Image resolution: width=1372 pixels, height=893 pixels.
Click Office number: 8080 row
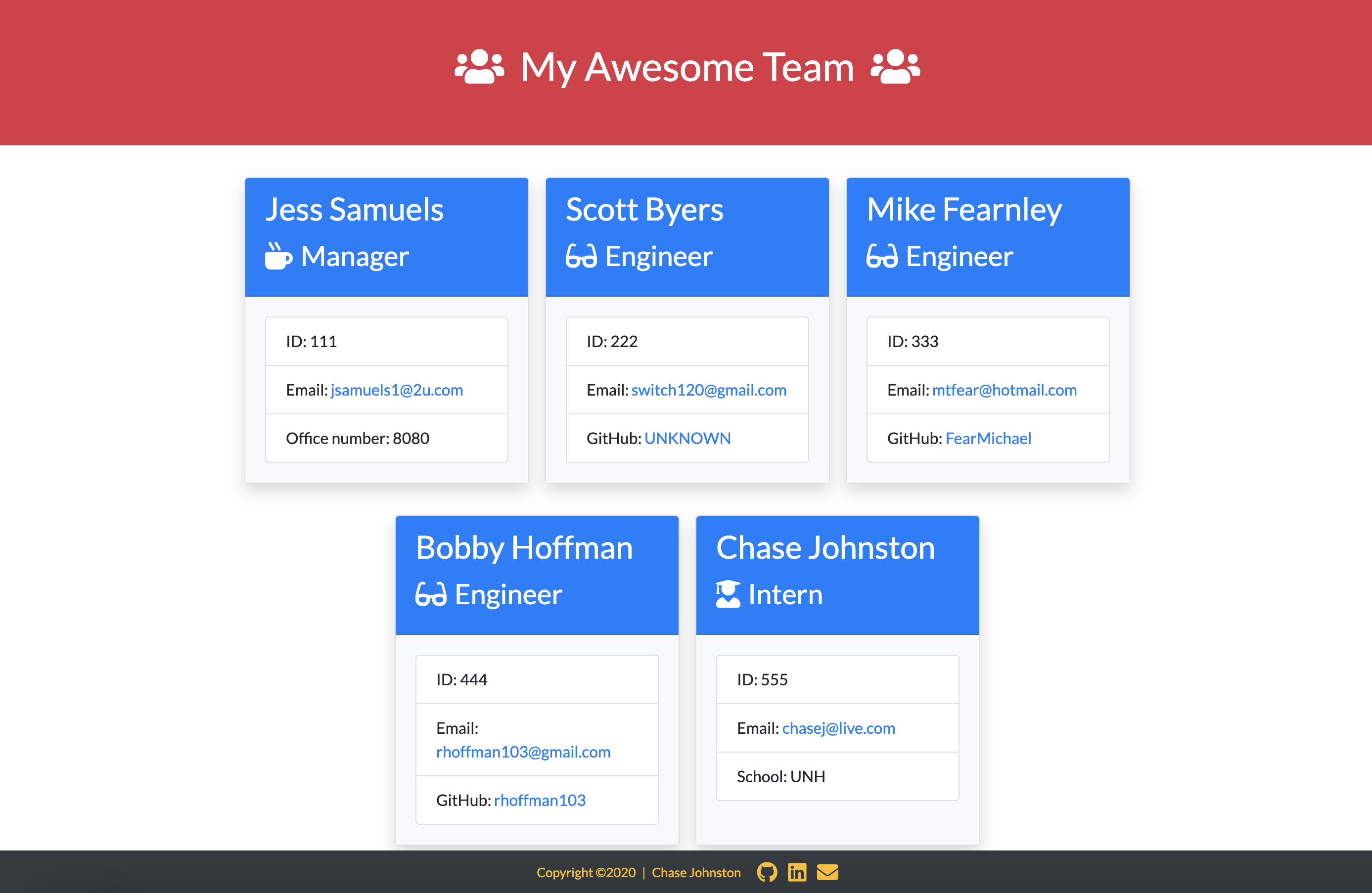386,438
